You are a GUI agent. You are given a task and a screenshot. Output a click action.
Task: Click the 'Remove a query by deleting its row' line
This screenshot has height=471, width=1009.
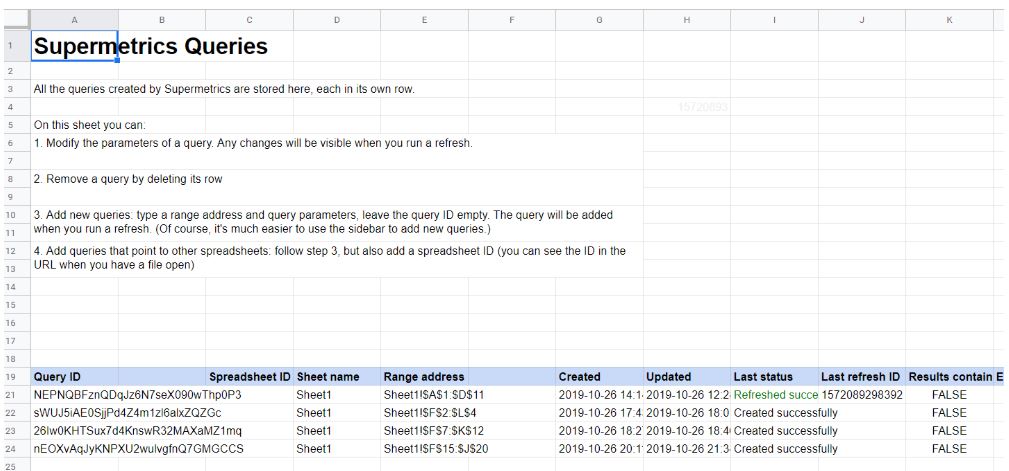[x=127, y=179]
